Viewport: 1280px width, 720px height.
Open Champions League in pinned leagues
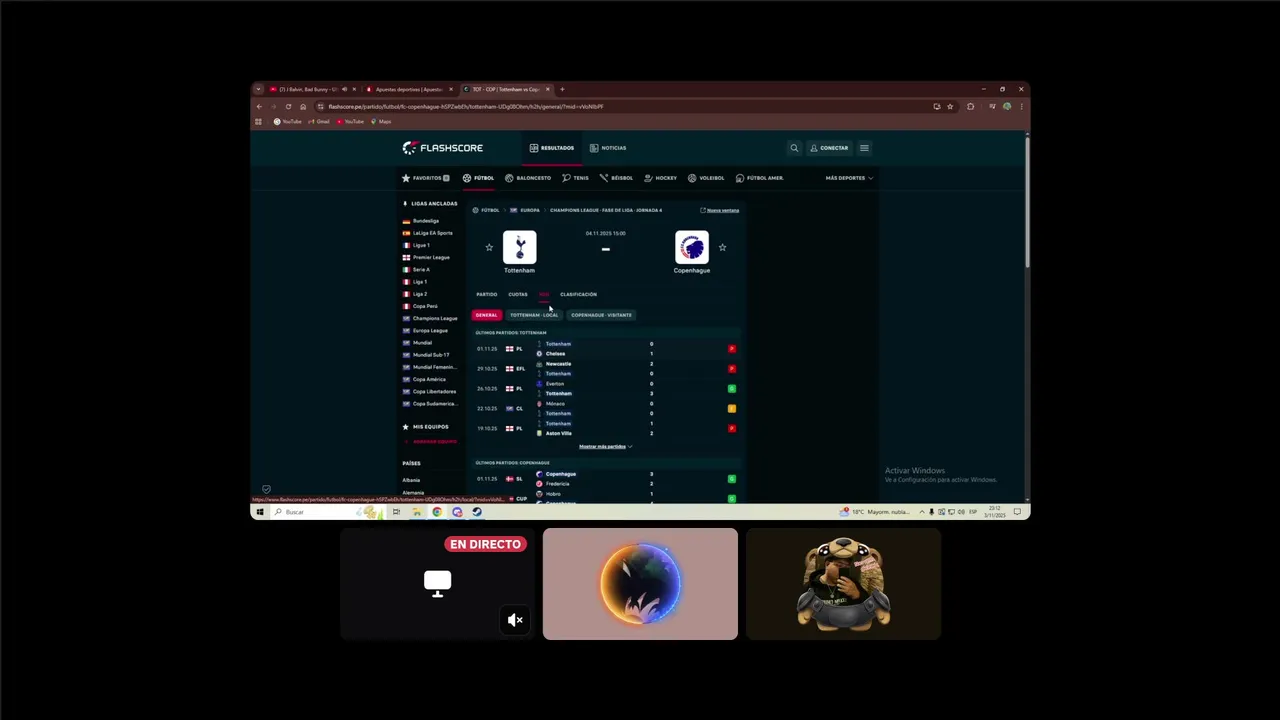click(x=430, y=319)
